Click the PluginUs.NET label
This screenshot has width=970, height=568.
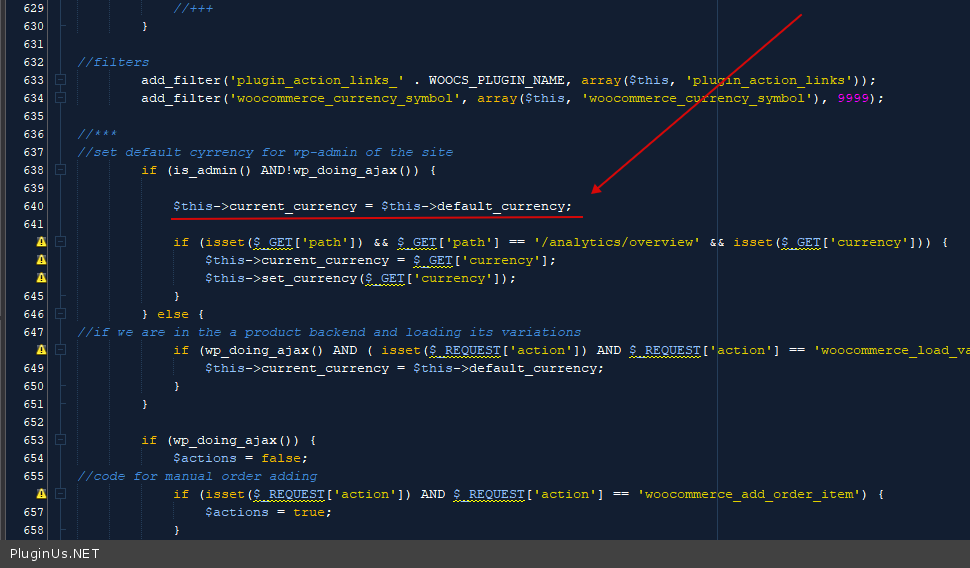pos(54,553)
